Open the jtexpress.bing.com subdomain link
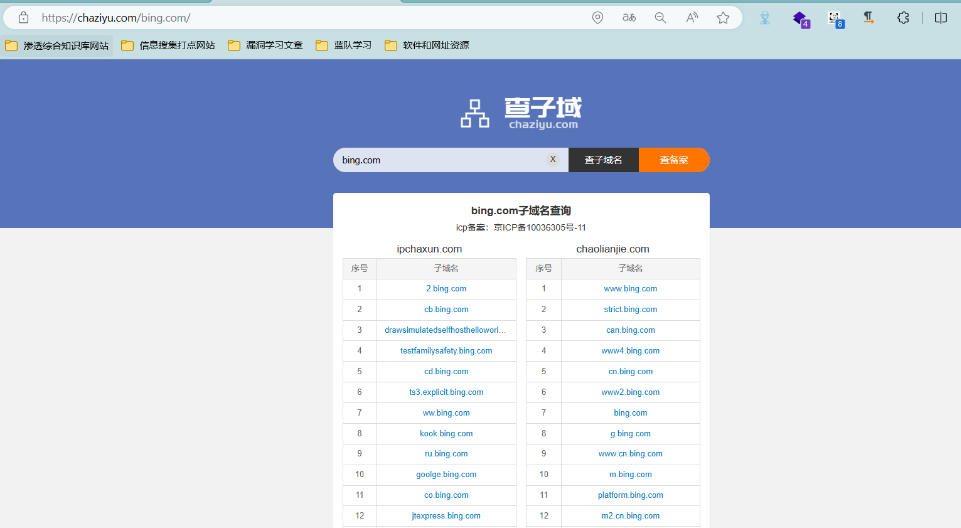The image size is (961, 528). click(446, 516)
